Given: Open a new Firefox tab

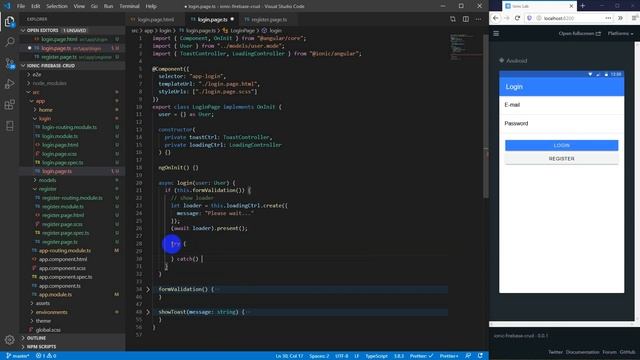Looking at the screenshot, I should 582,6.
